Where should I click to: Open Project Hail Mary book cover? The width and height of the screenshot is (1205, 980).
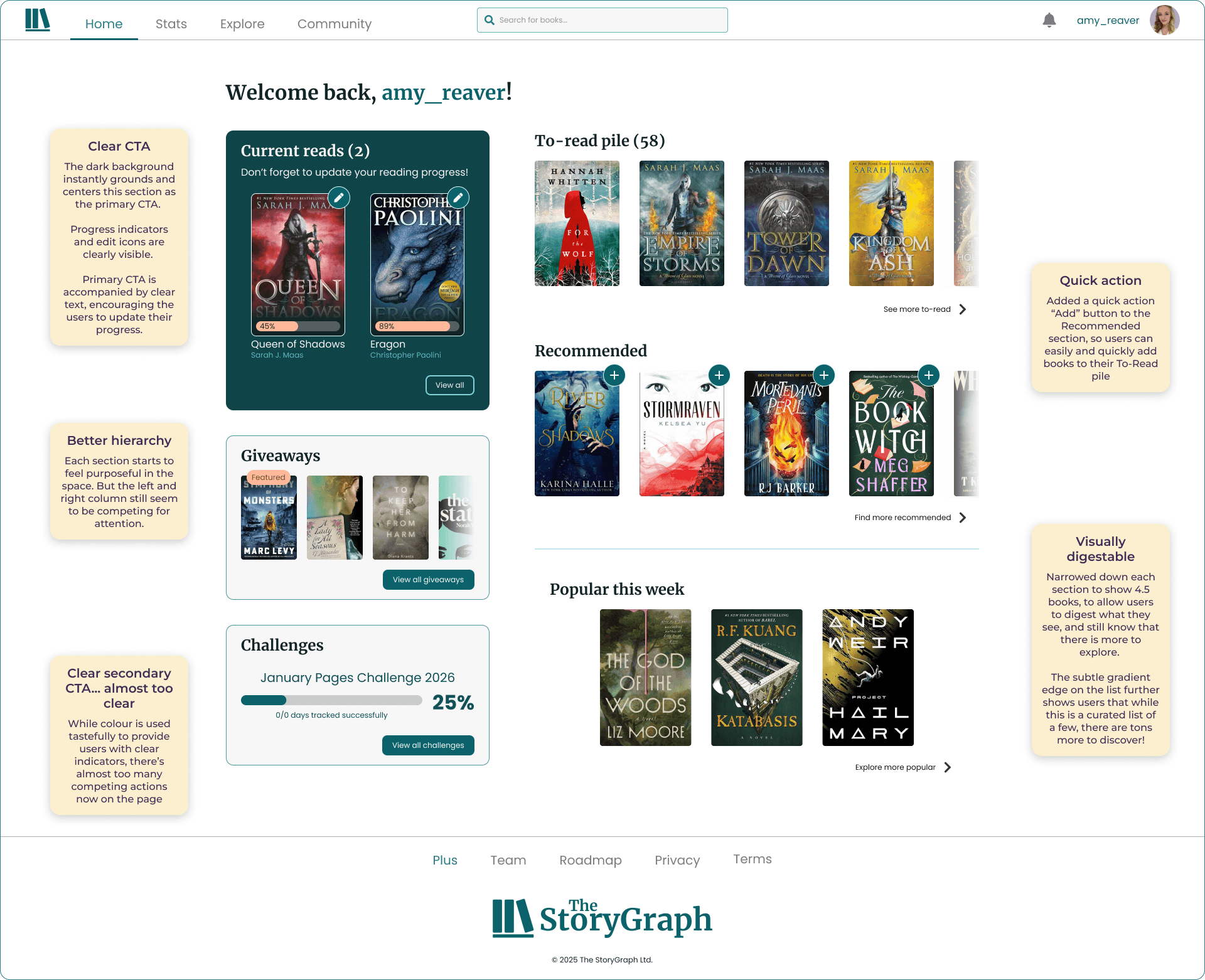point(867,678)
